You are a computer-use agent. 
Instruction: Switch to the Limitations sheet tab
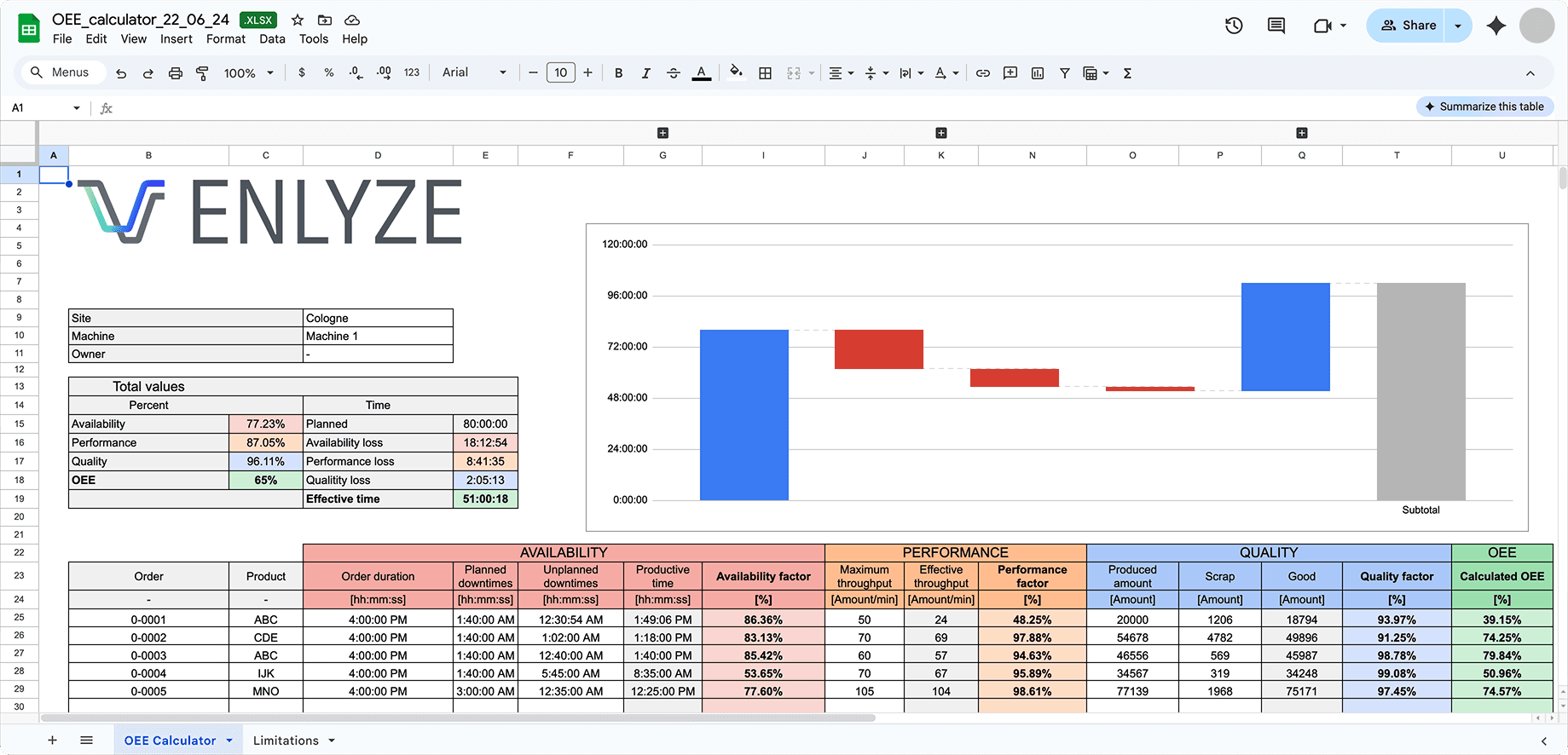pyautogui.click(x=286, y=741)
